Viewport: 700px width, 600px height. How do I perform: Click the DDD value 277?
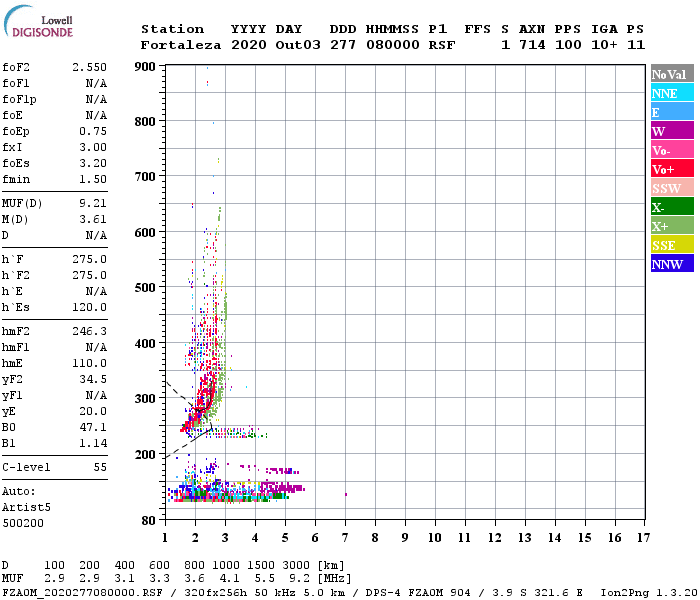click(x=343, y=45)
